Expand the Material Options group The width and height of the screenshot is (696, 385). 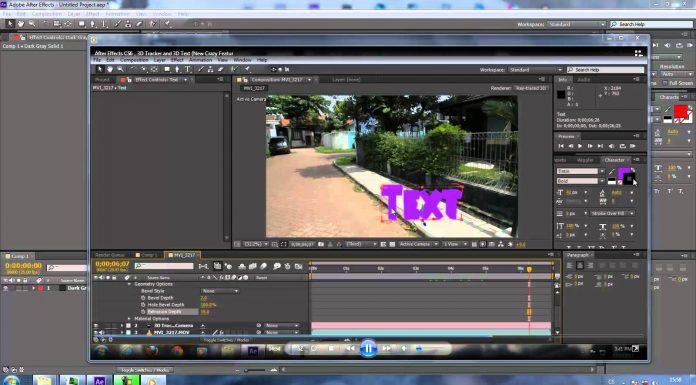click(130, 319)
